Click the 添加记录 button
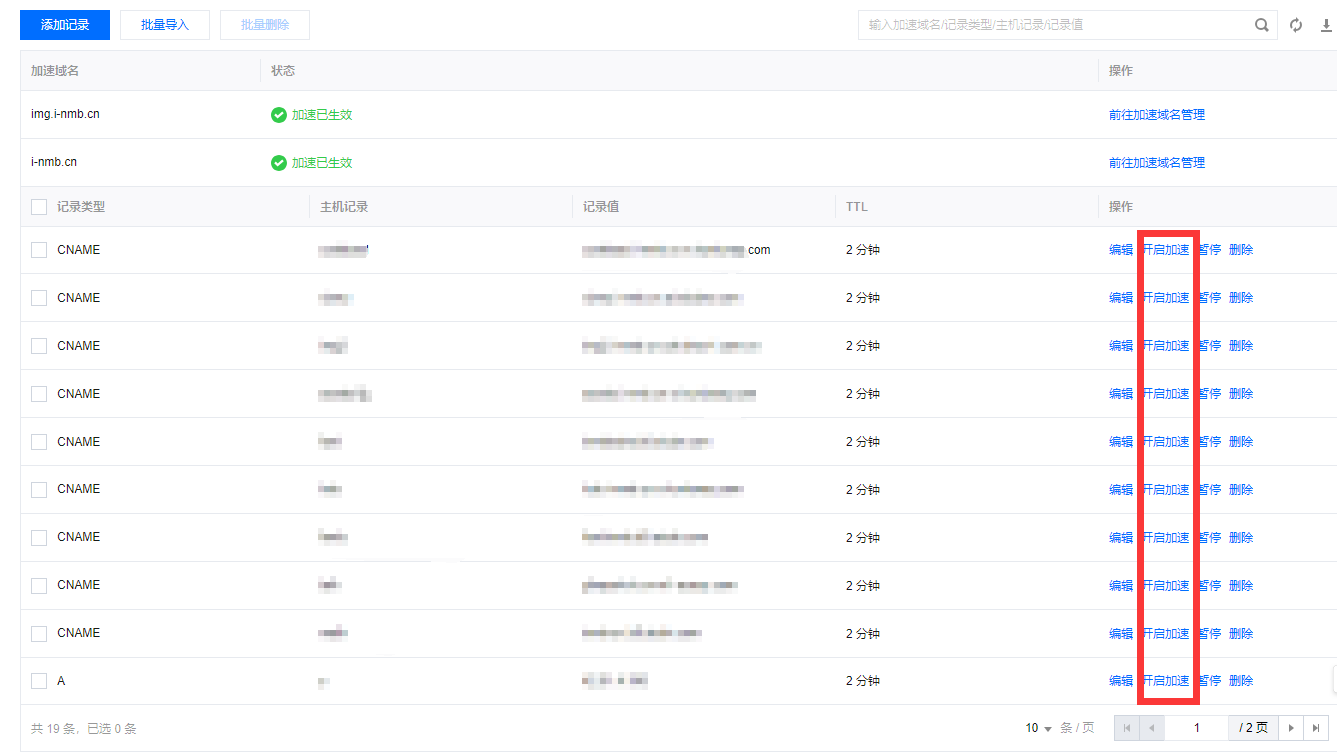 [x=65, y=25]
